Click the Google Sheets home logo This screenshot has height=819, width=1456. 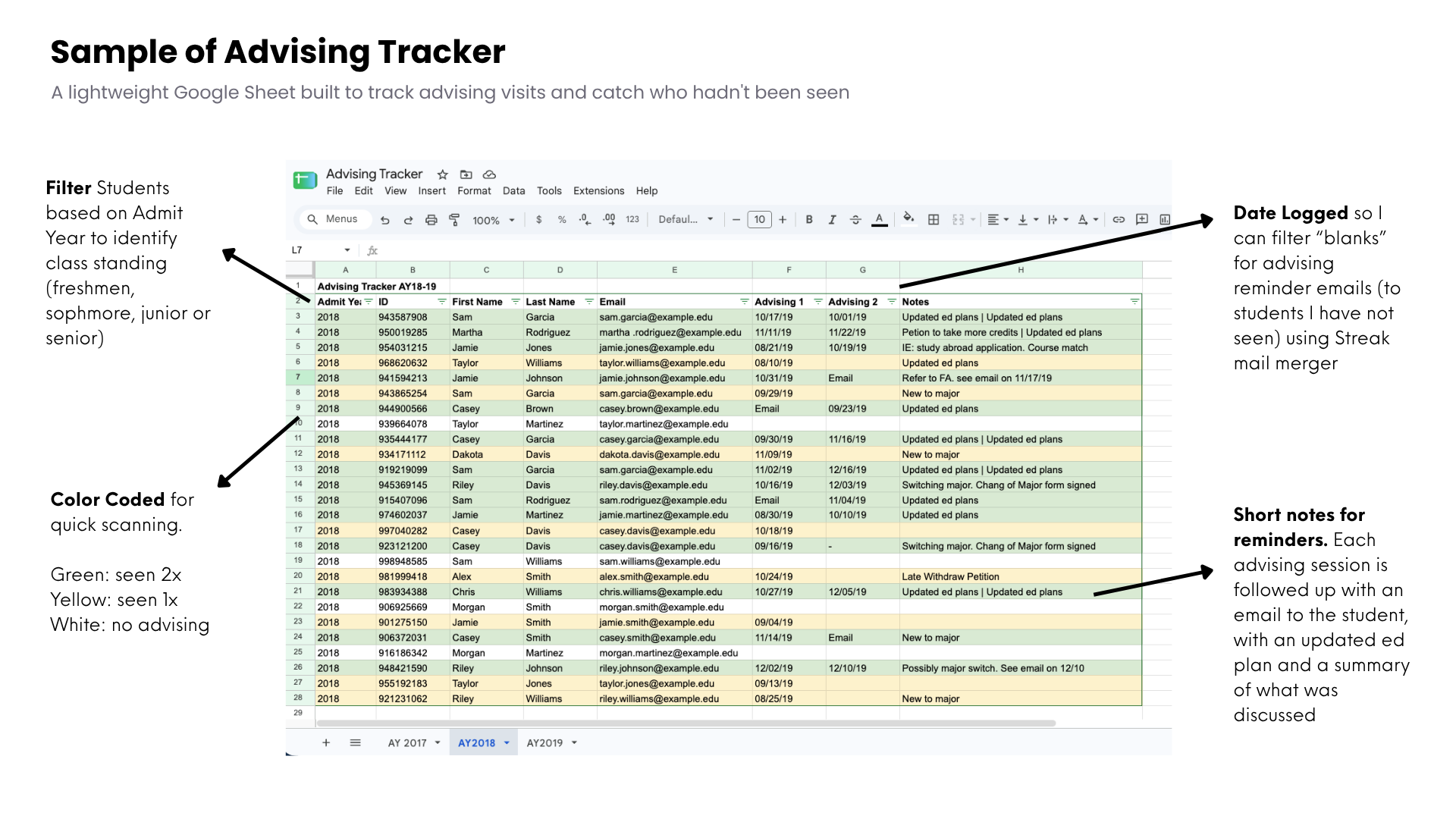(x=305, y=180)
